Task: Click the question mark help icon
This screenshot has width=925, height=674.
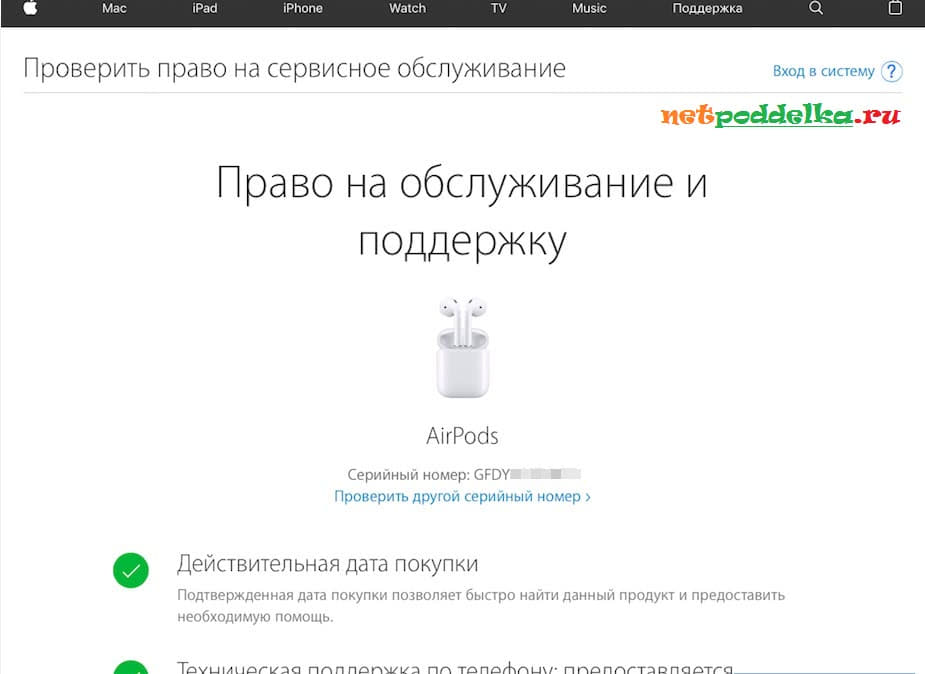Action: click(x=892, y=72)
